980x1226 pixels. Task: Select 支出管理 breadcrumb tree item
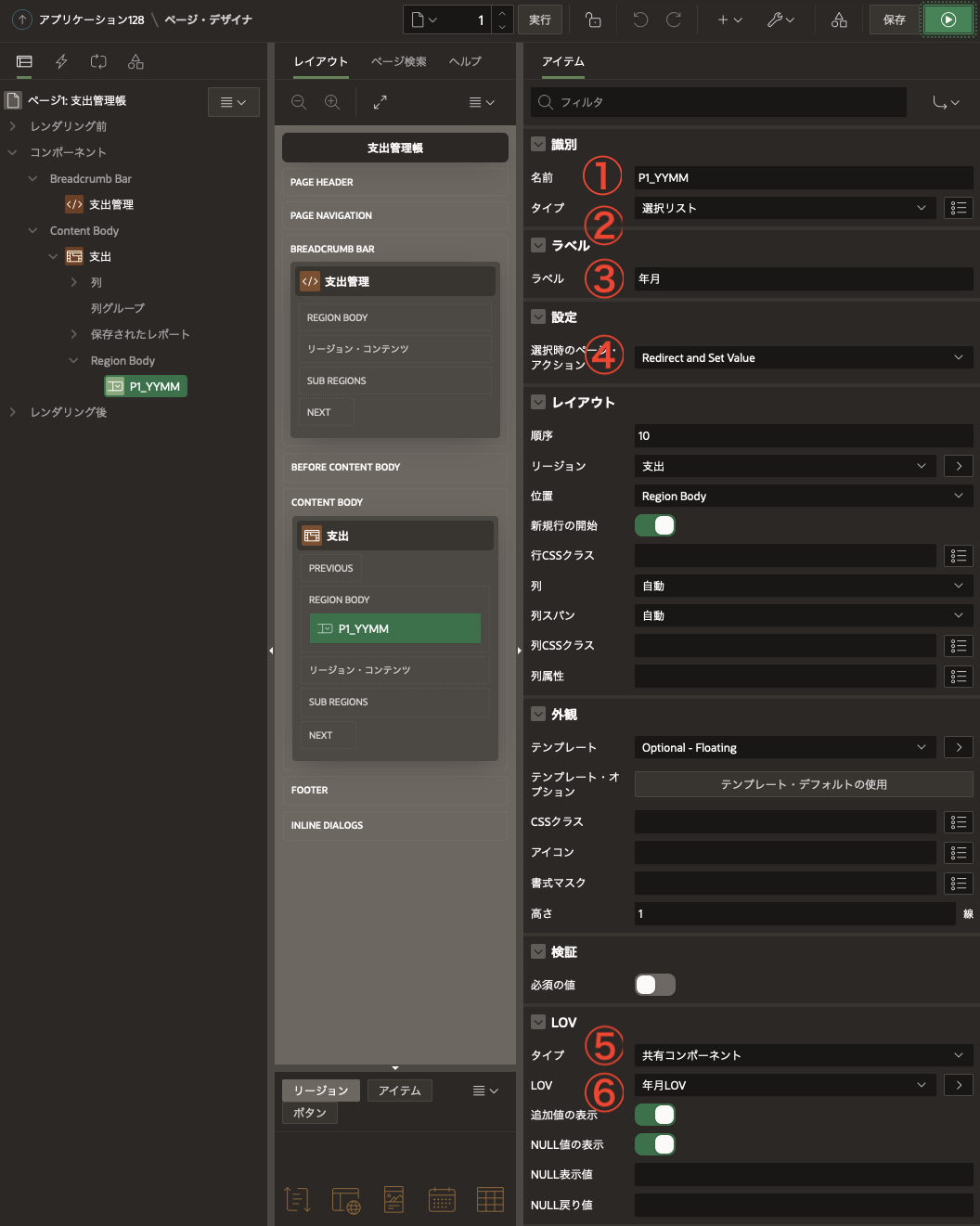(100, 204)
